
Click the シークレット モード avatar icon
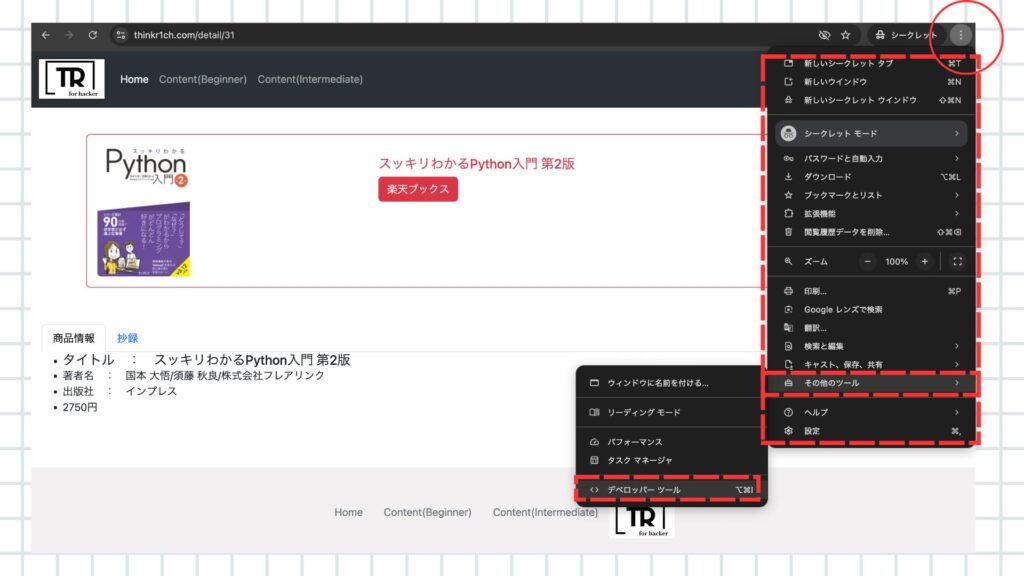[x=788, y=133]
